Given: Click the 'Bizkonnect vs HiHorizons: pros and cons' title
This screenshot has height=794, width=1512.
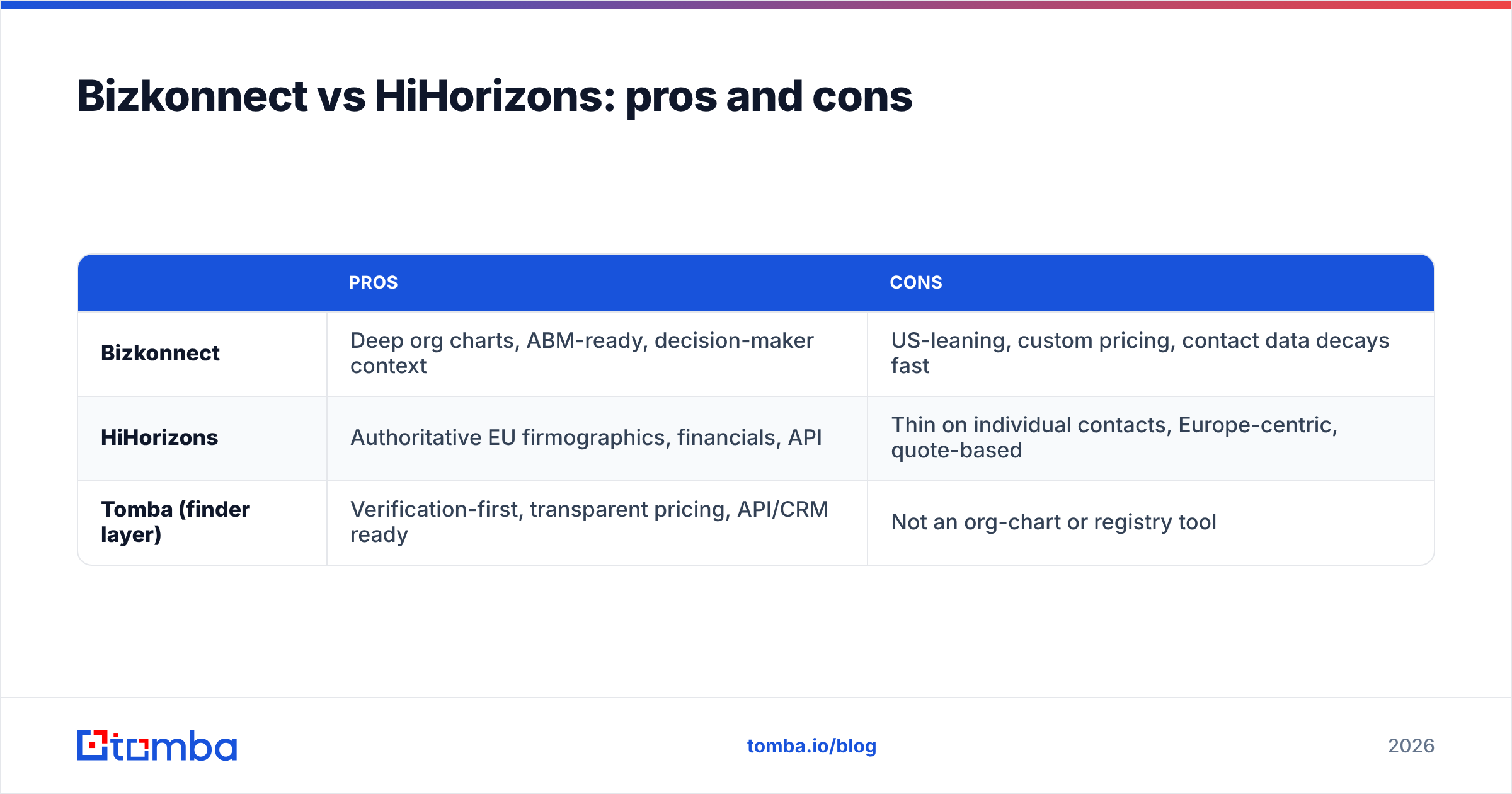Looking at the screenshot, I should 495,96.
